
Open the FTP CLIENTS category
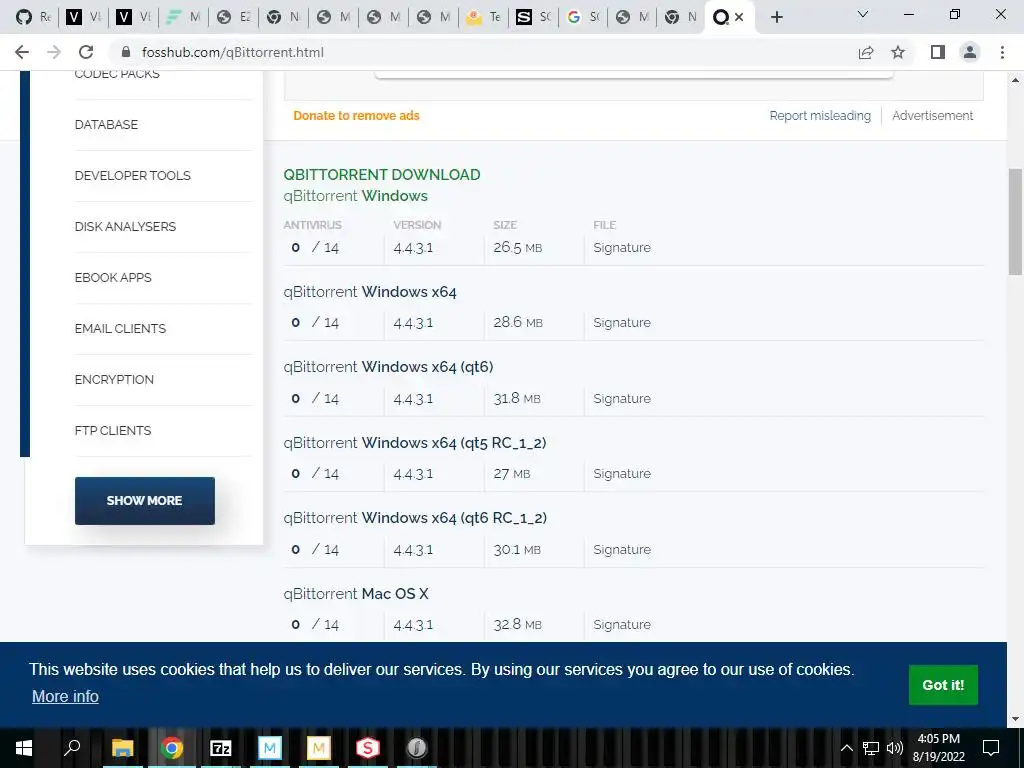click(x=113, y=430)
